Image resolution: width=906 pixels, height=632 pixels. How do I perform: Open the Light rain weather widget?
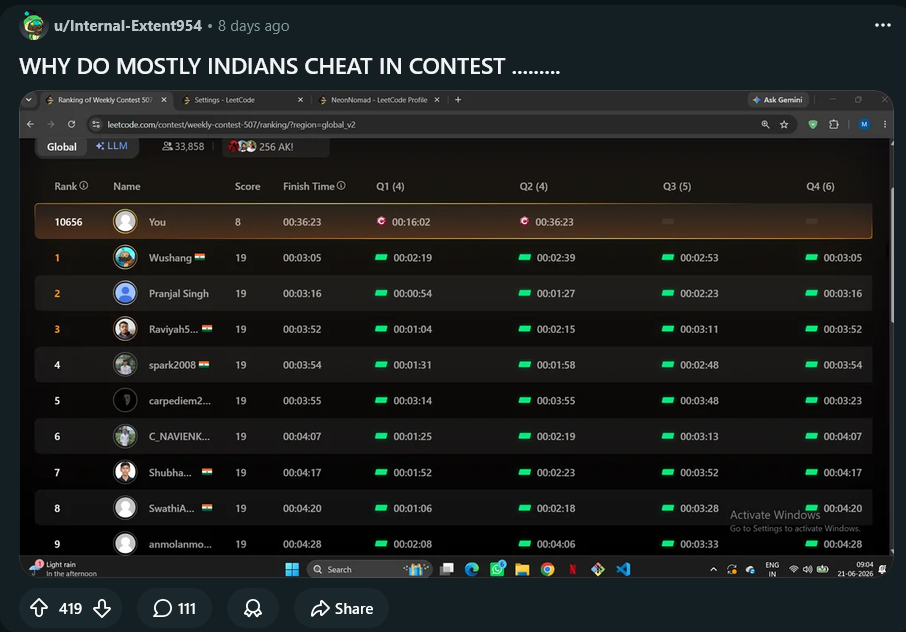(64, 568)
